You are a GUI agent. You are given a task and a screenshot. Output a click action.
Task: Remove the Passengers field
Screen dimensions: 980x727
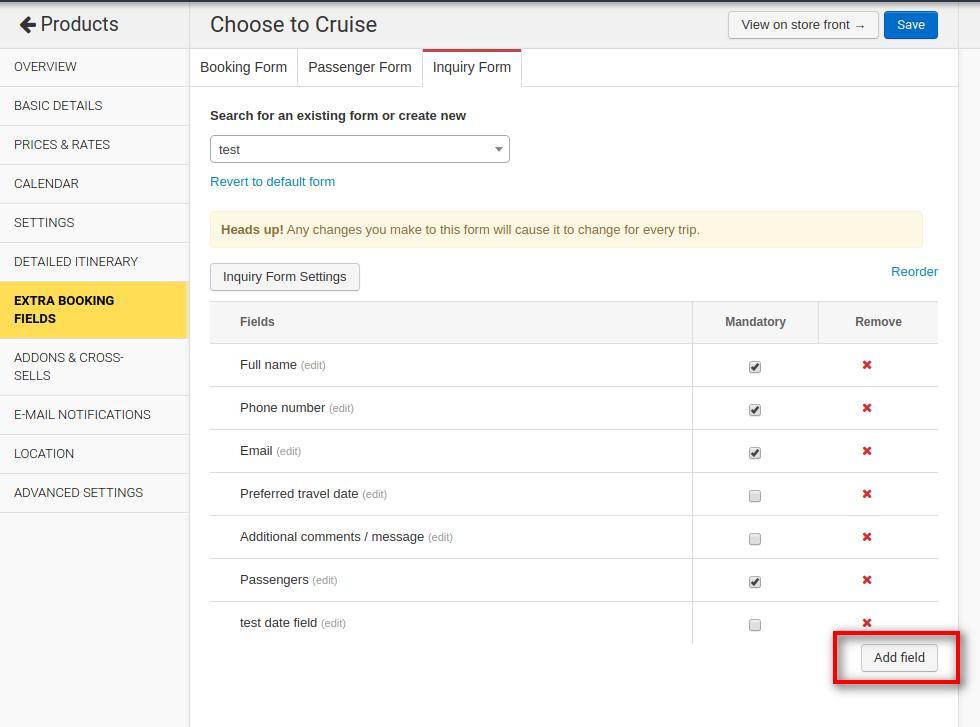tap(867, 580)
